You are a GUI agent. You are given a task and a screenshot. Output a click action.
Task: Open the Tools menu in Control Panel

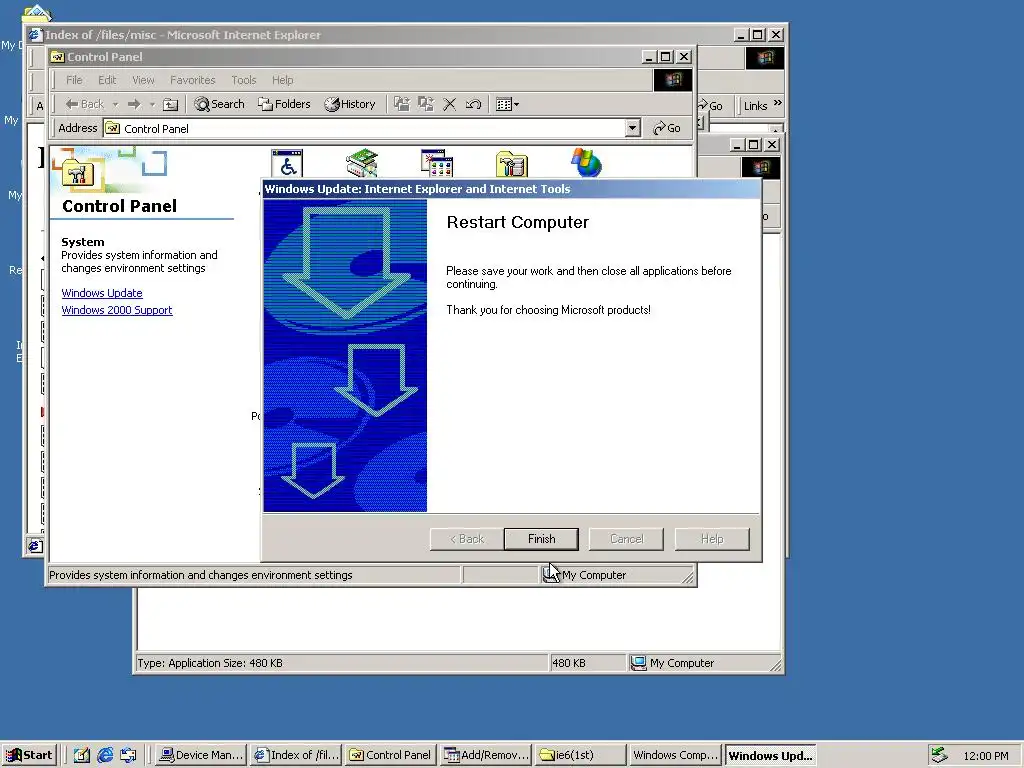click(x=244, y=80)
